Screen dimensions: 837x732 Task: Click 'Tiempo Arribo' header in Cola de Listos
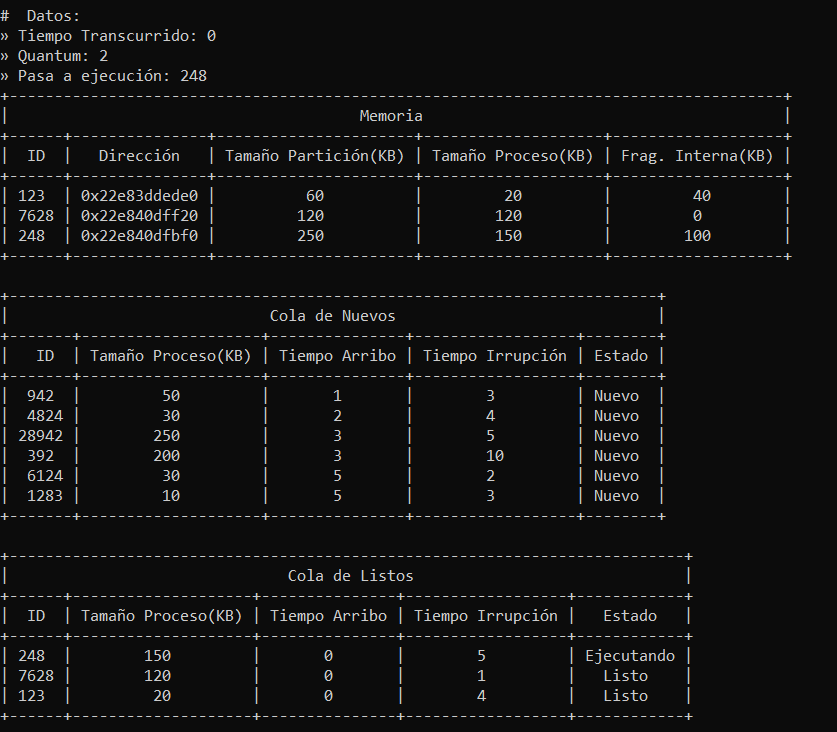(328, 616)
